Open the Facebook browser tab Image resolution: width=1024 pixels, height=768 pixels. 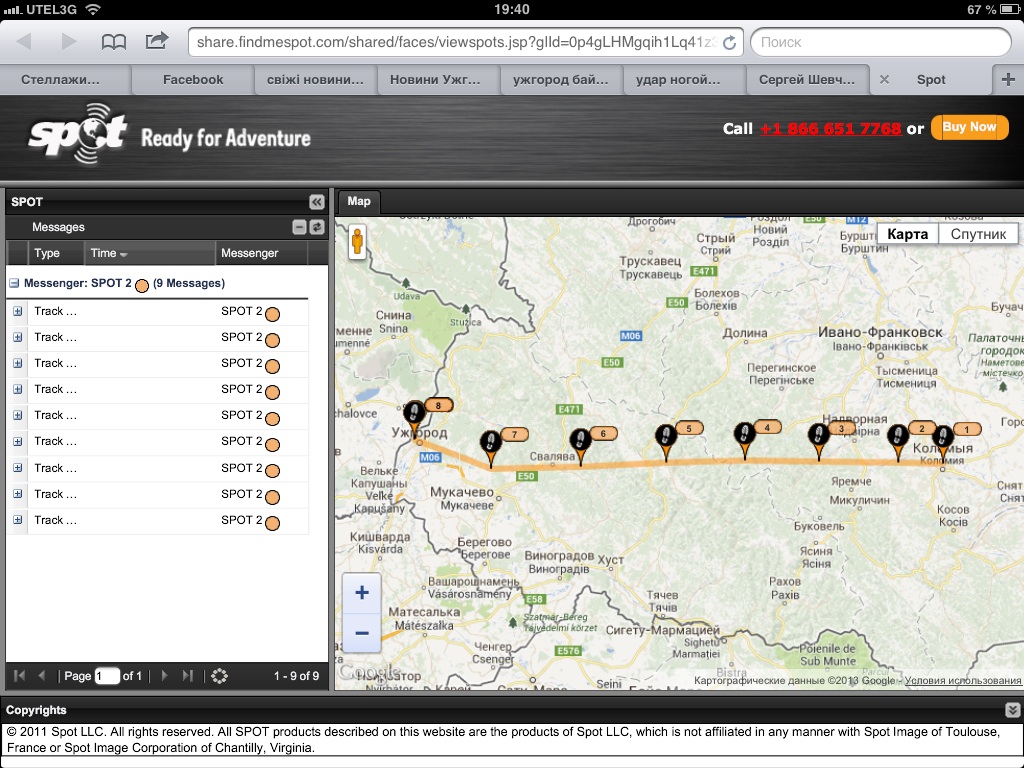(193, 79)
